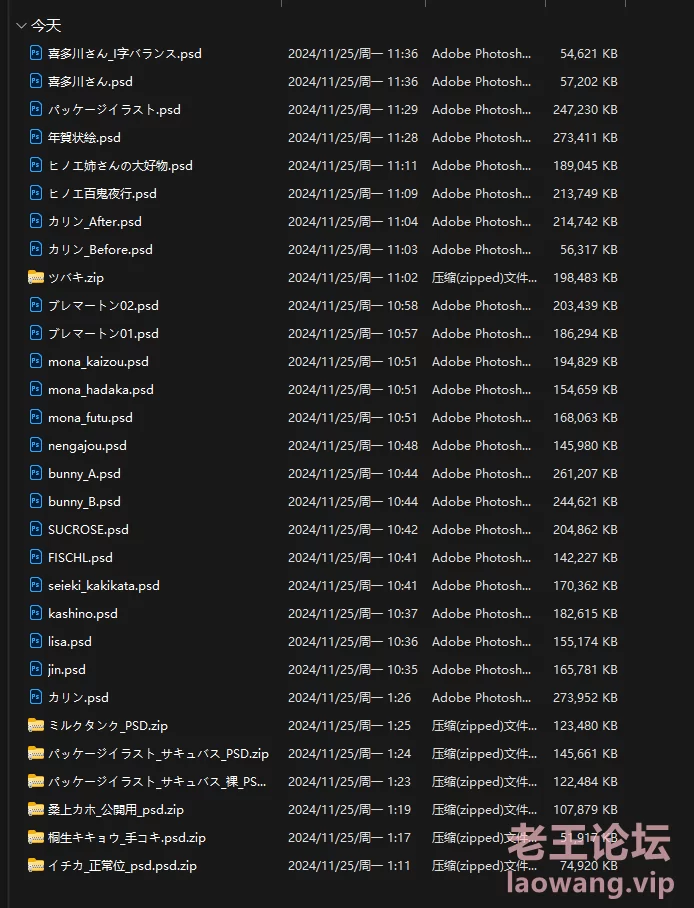Image resolution: width=694 pixels, height=908 pixels.
Task: Click the PSD icon of SUCROSE.psd
Action: (36, 529)
